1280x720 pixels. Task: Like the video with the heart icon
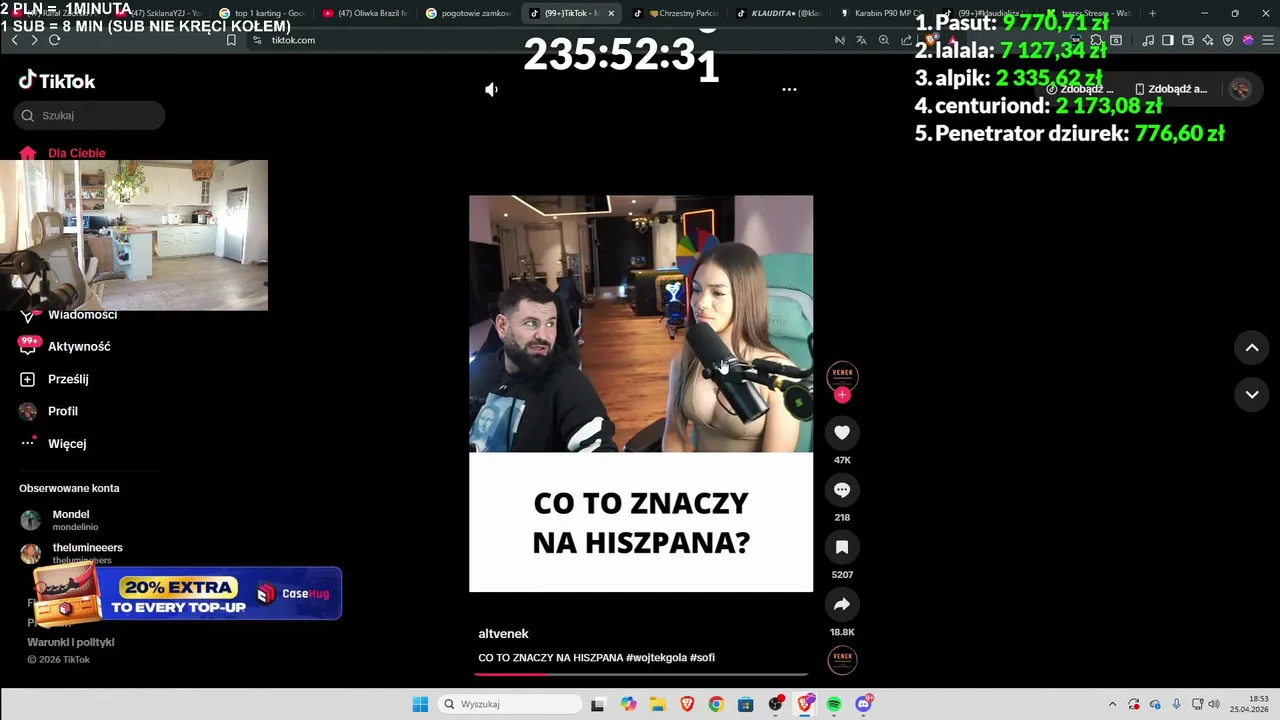842,433
